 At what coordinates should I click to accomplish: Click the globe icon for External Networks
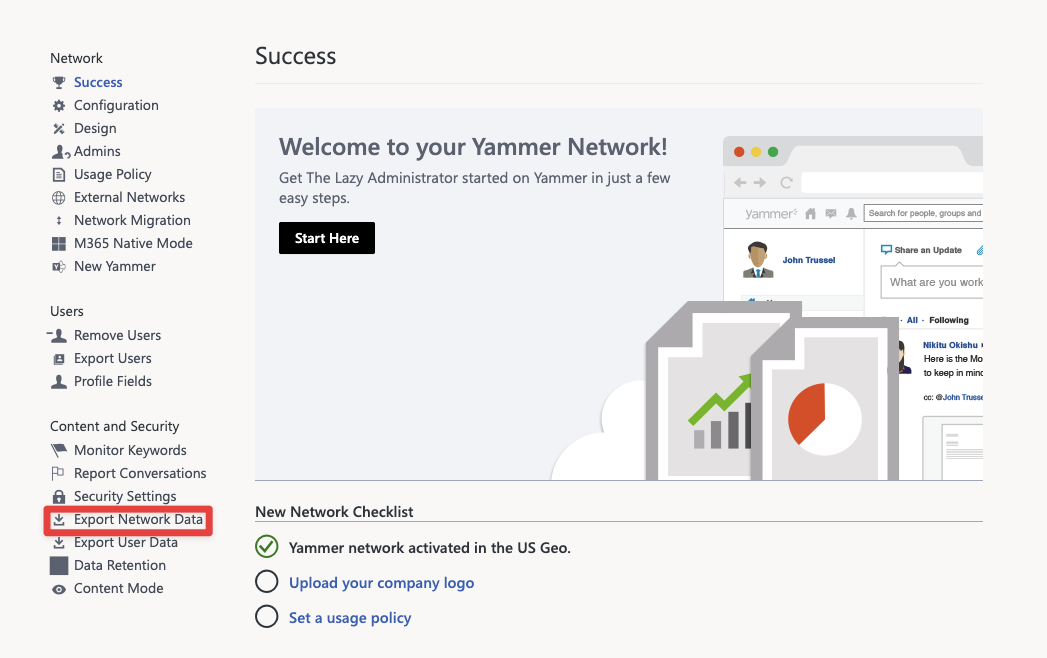(x=59, y=198)
